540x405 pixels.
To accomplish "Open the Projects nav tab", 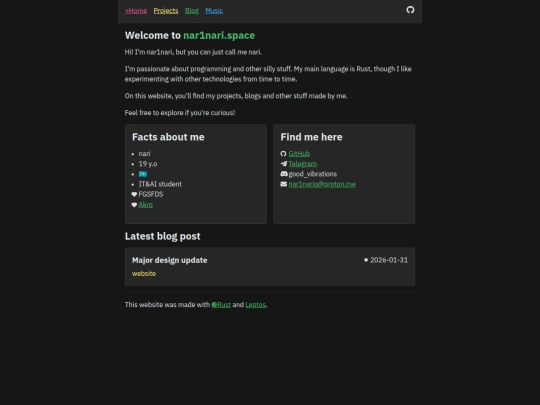I will click(x=166, y=11).
